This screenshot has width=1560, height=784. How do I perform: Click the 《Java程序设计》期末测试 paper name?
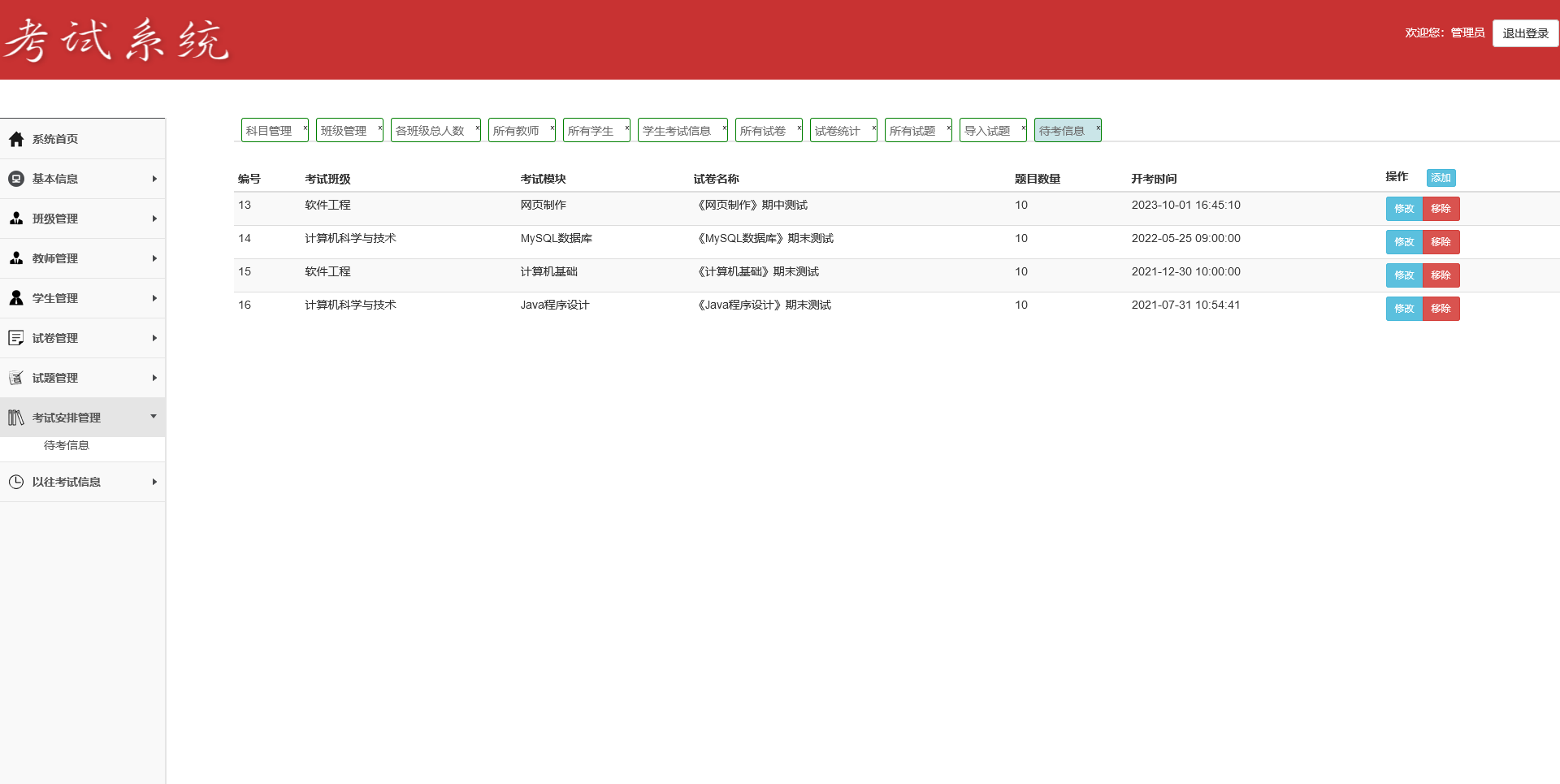[763, 305]
